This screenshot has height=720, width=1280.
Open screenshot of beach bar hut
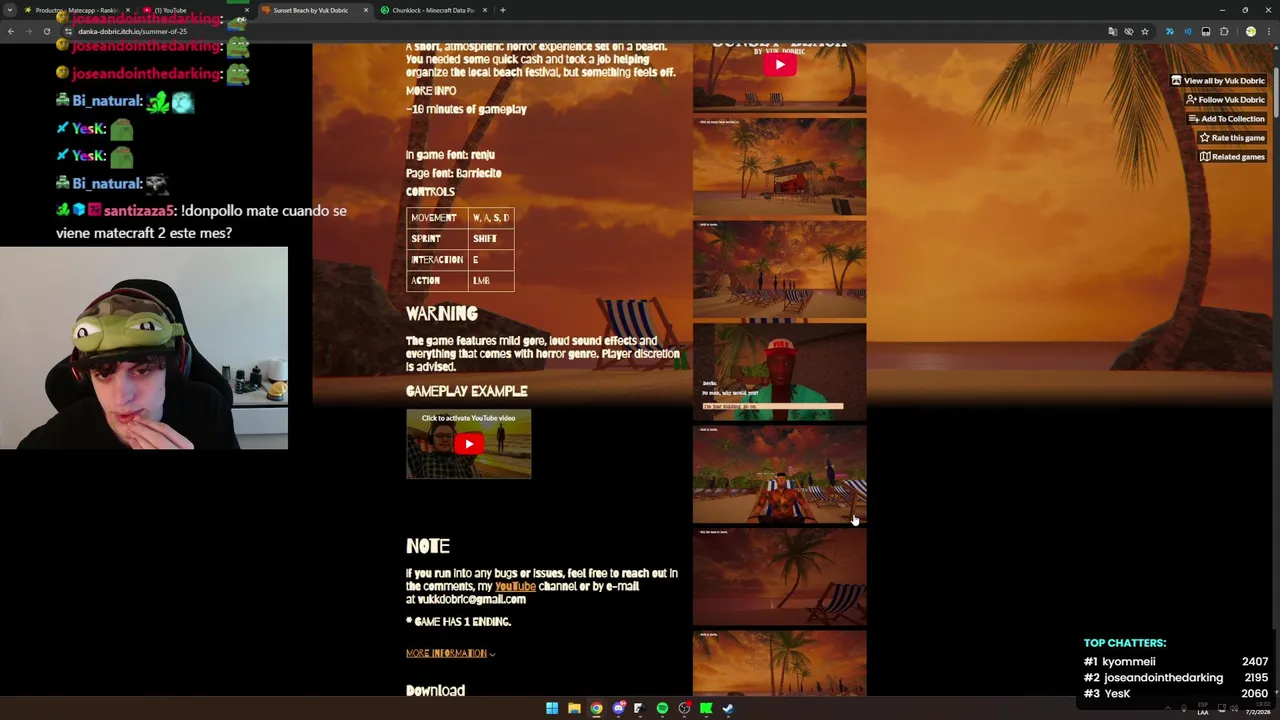coord(779,166)
